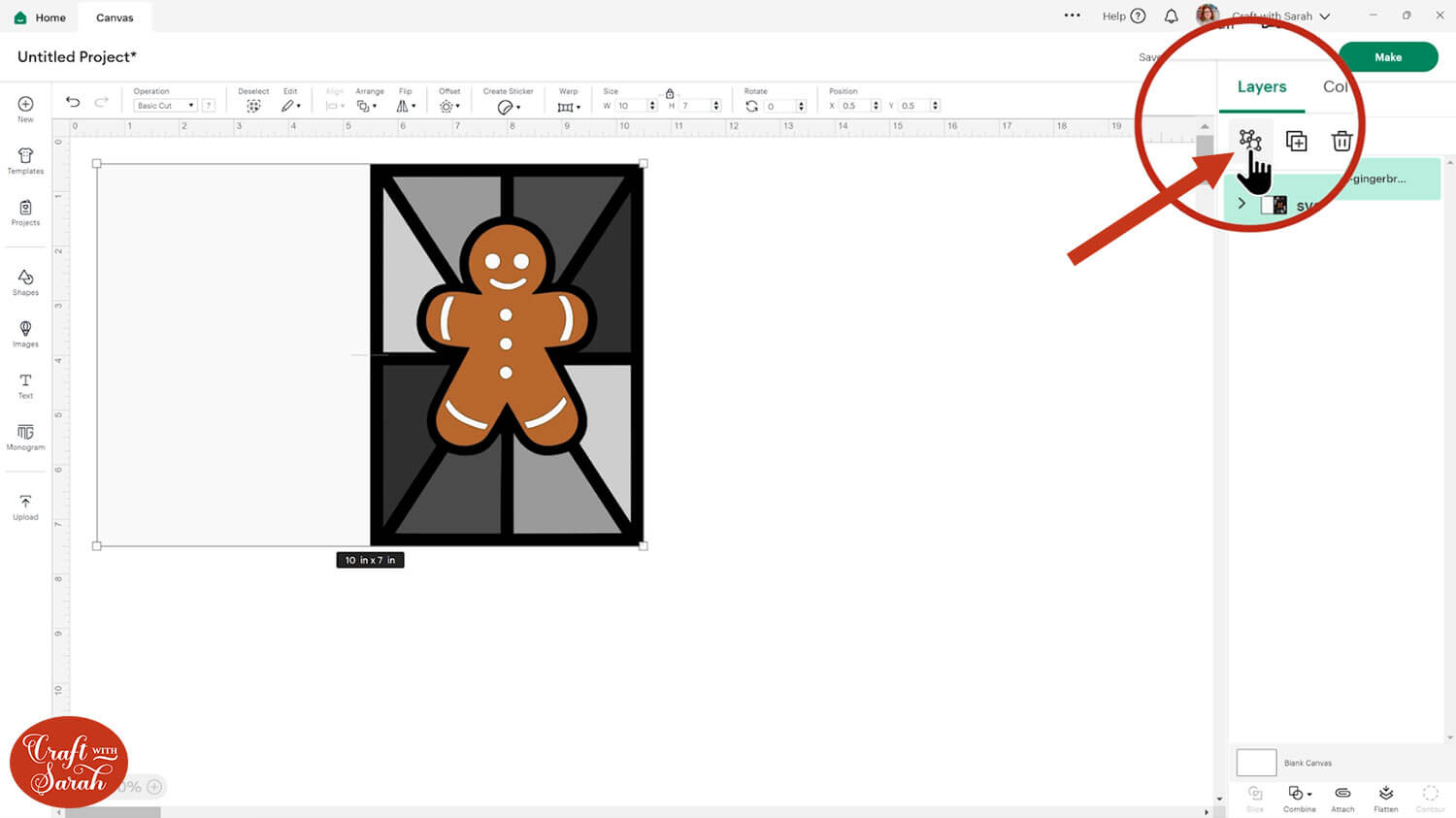Click the Ungroup icon in Layers panel
Image resolution: width=1456 pixels, height=818 pixels.
1249,141
